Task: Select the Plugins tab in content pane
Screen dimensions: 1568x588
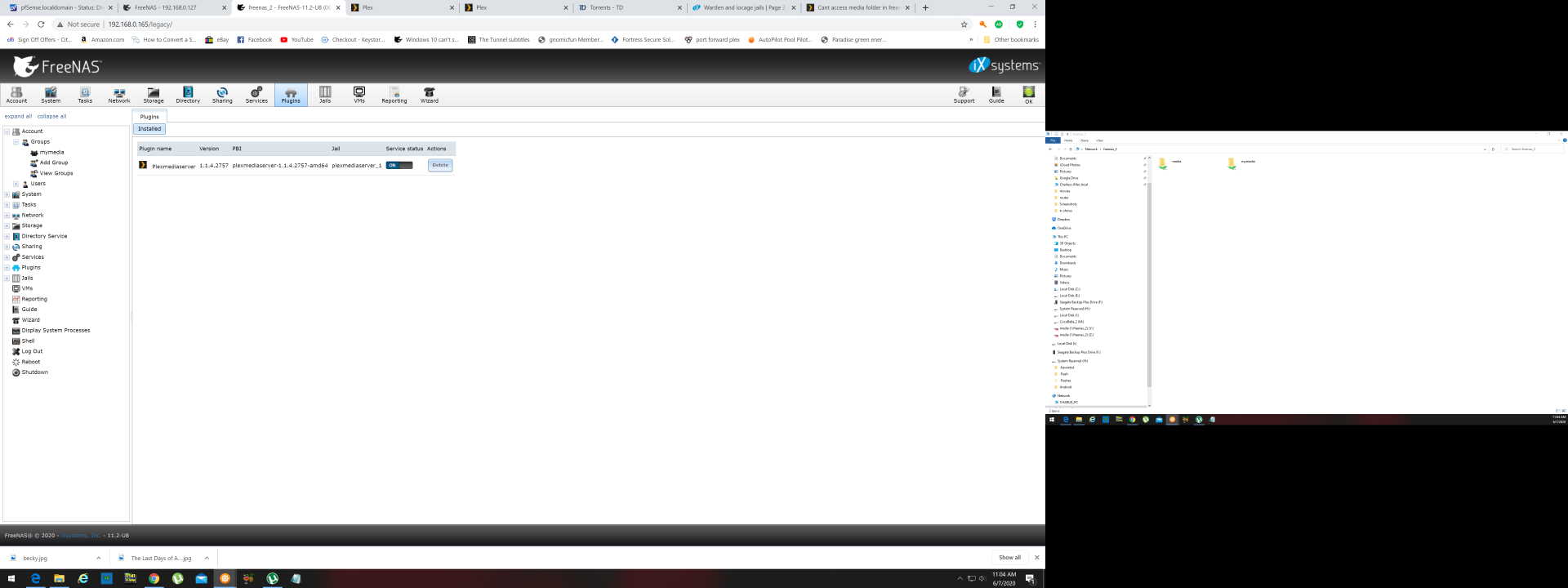Action: click(149, 117)
